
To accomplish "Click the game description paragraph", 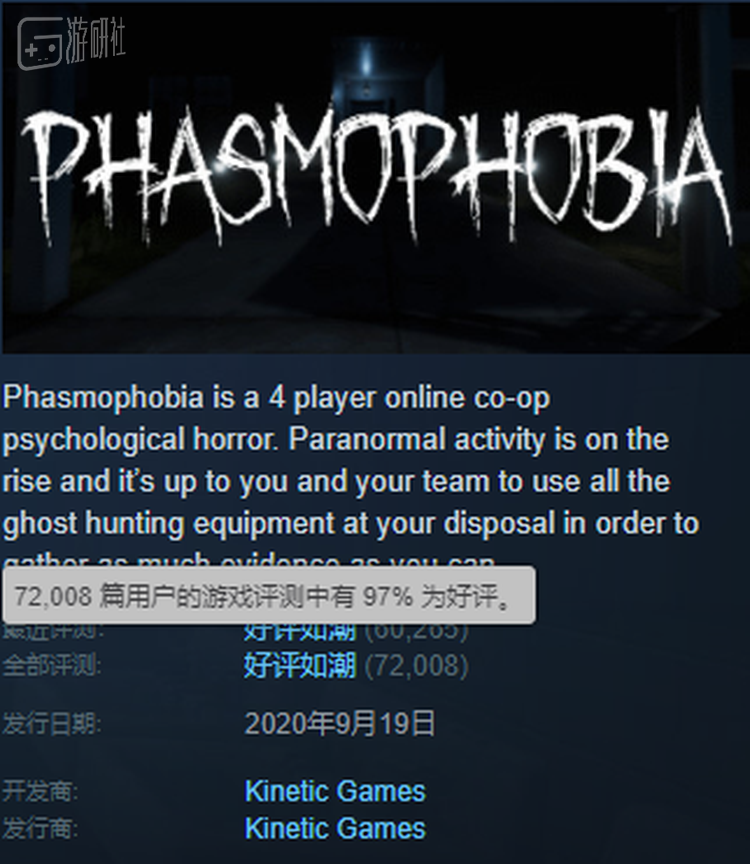I will click(x=350, y=475).
